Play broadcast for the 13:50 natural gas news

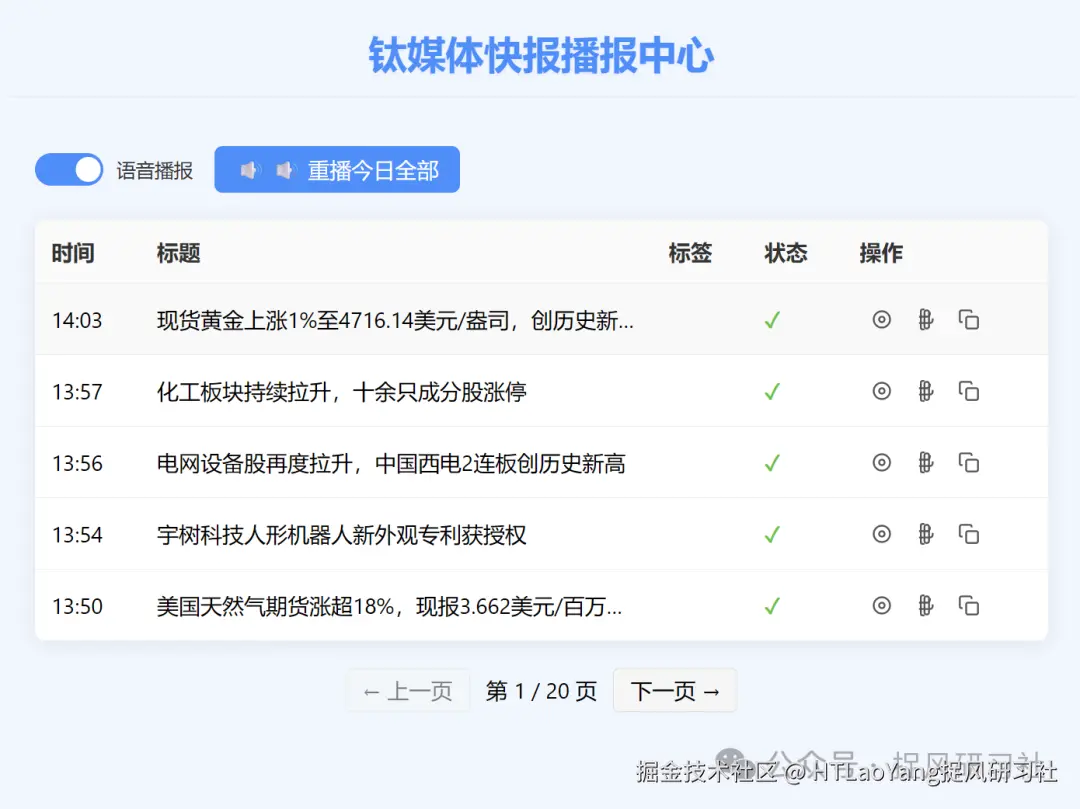(925, 605)
